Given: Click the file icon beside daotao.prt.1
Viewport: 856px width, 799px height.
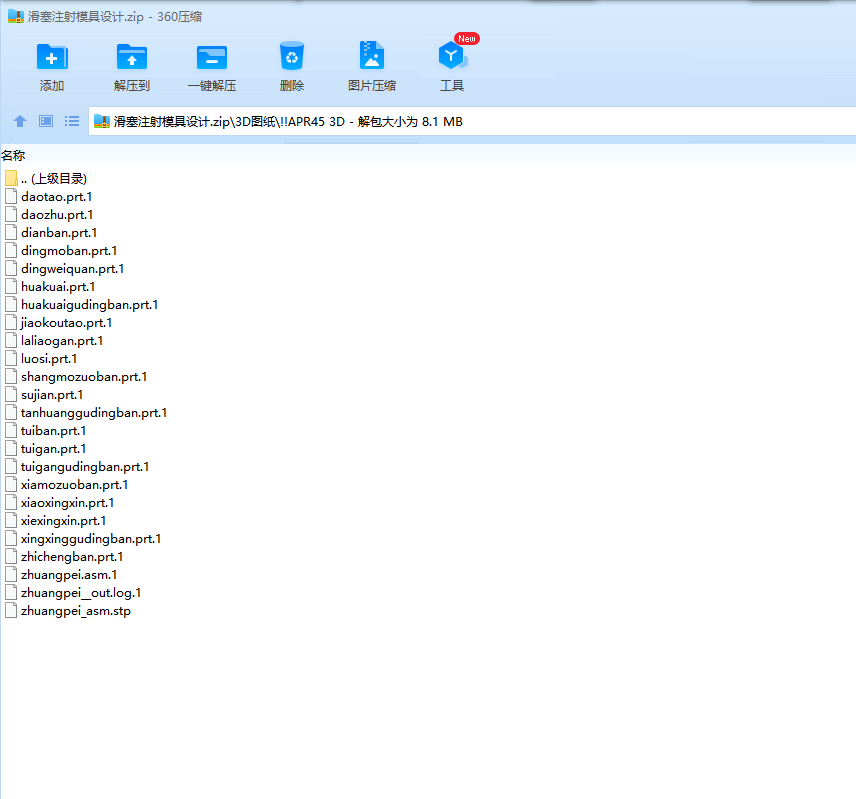Looking at the screenshot, I should click(x=11, y=196).
